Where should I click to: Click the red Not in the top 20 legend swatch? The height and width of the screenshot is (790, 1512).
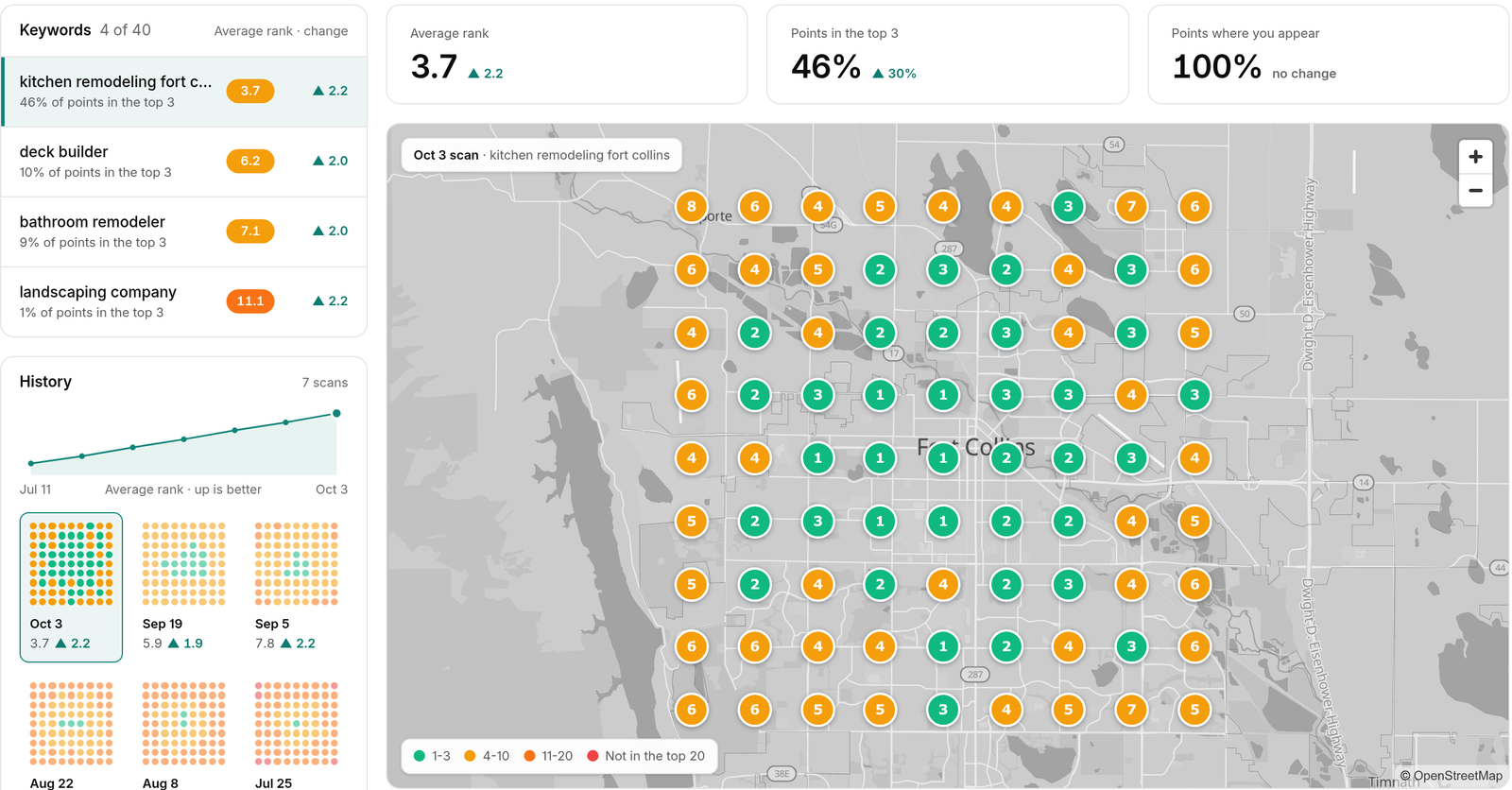593,756
